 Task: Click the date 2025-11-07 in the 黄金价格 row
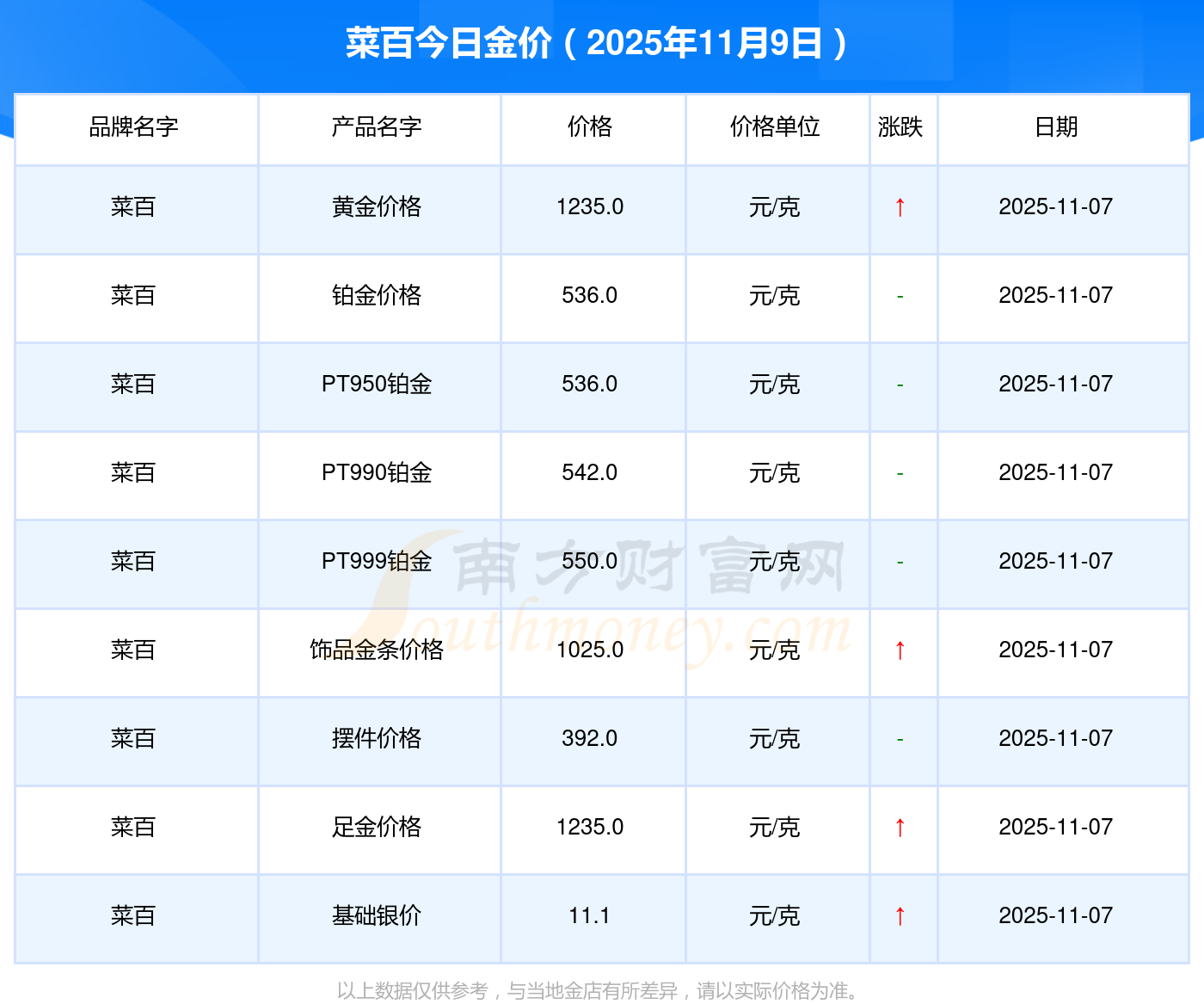pyautogui.click(x=1056, y=207)
